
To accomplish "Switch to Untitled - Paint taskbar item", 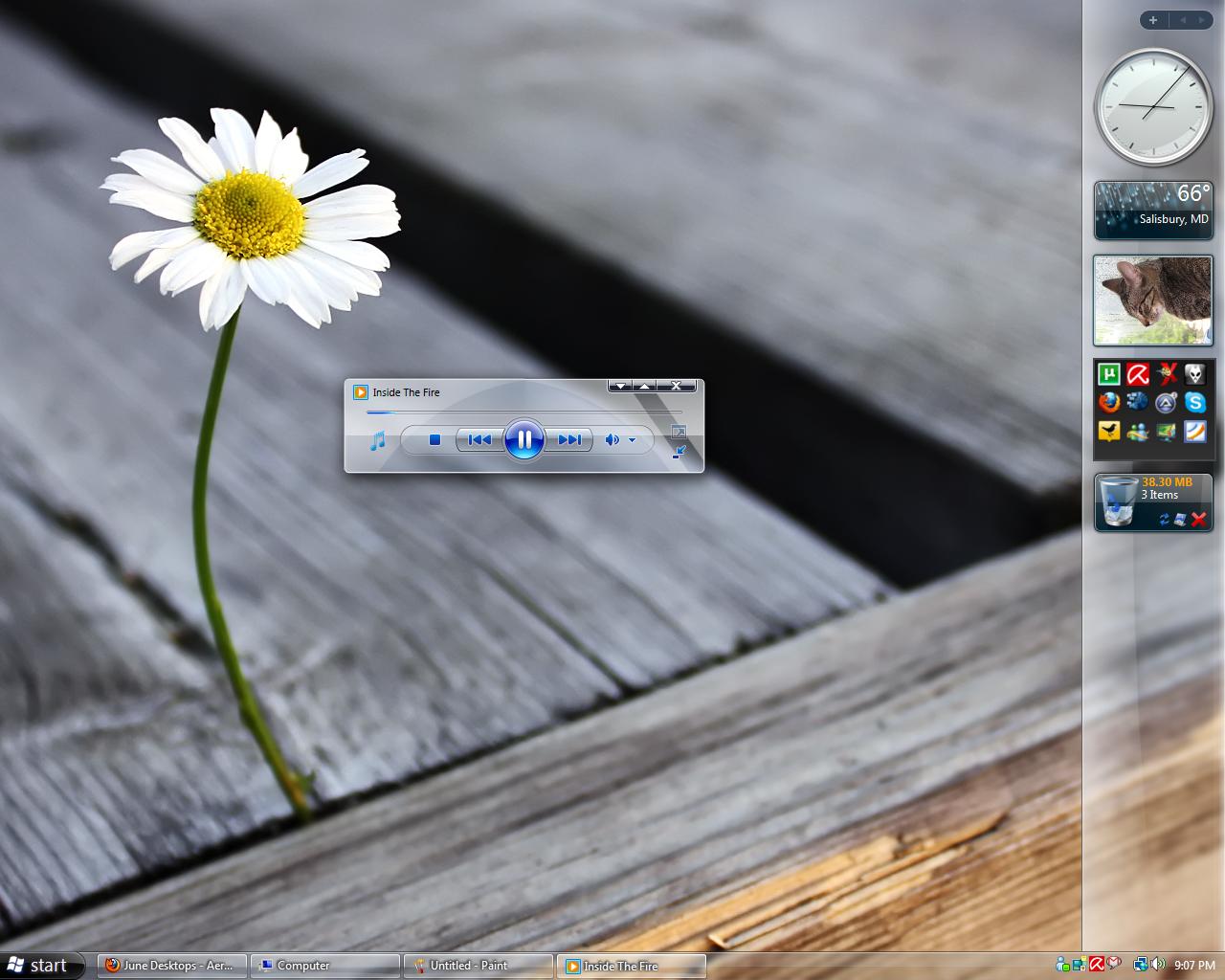I will (x=478, y=966).
